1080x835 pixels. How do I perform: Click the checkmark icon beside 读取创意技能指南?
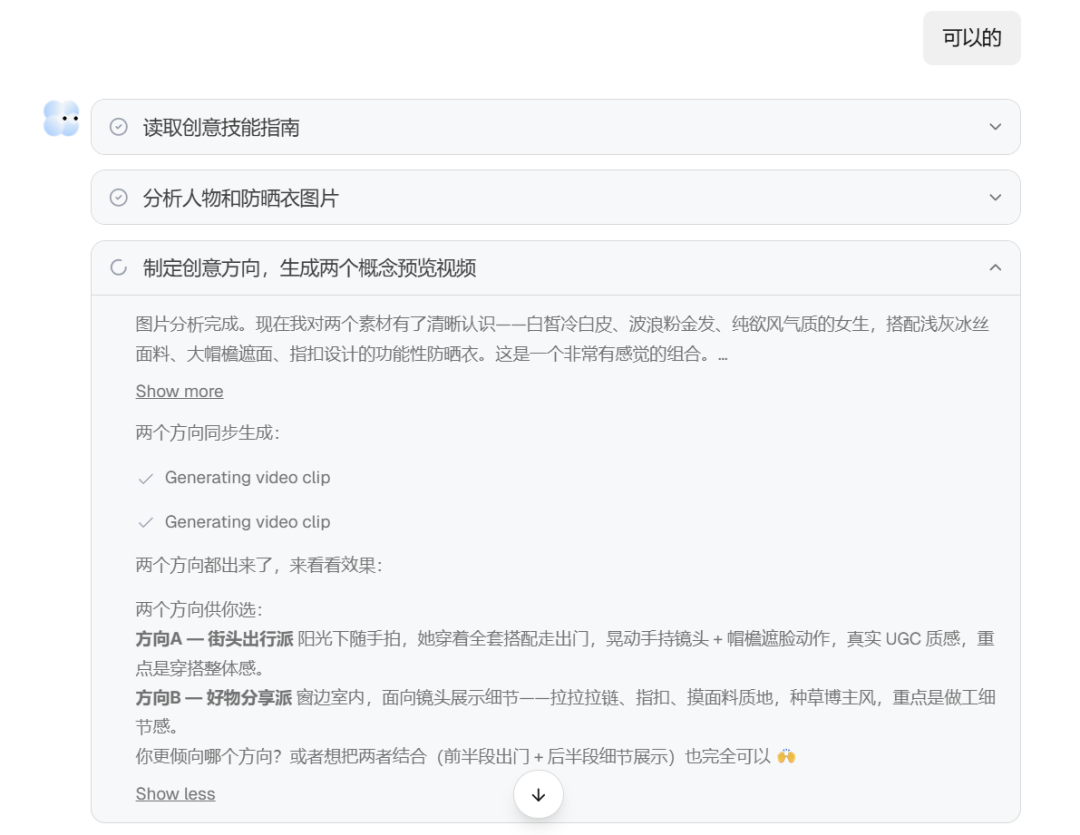[118, 127]
